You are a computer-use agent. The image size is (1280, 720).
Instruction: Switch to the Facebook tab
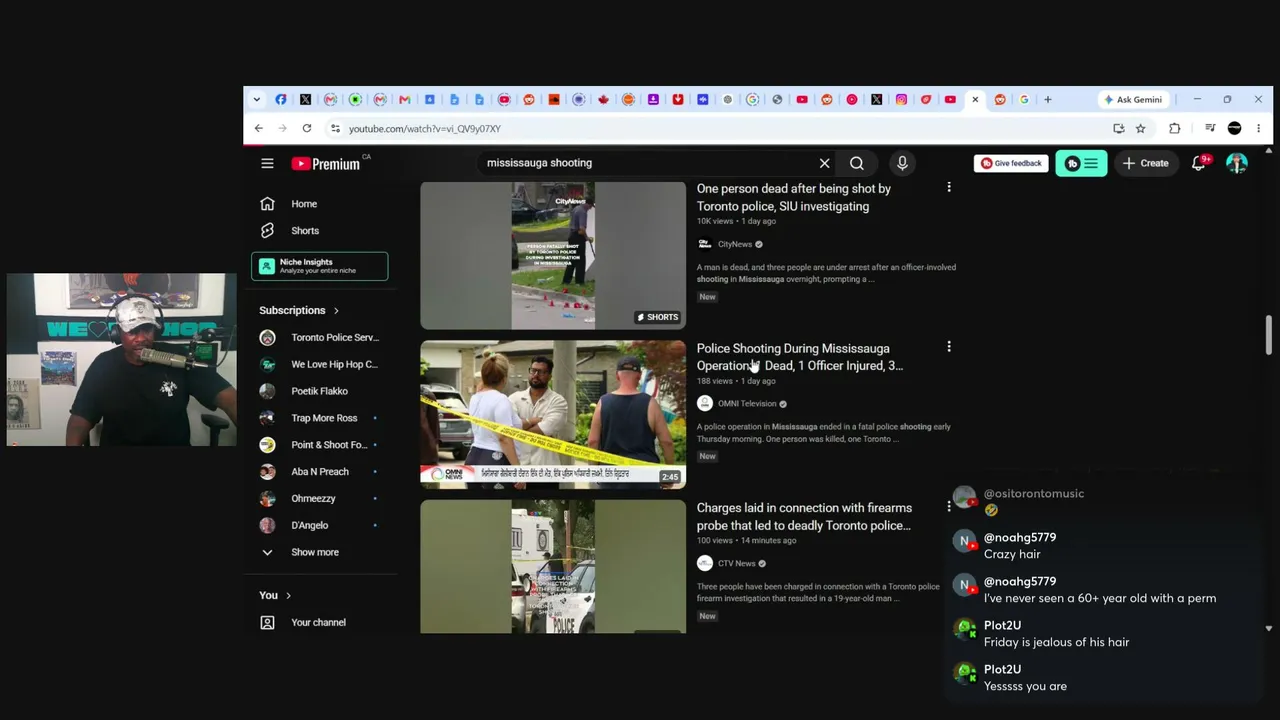281,100
